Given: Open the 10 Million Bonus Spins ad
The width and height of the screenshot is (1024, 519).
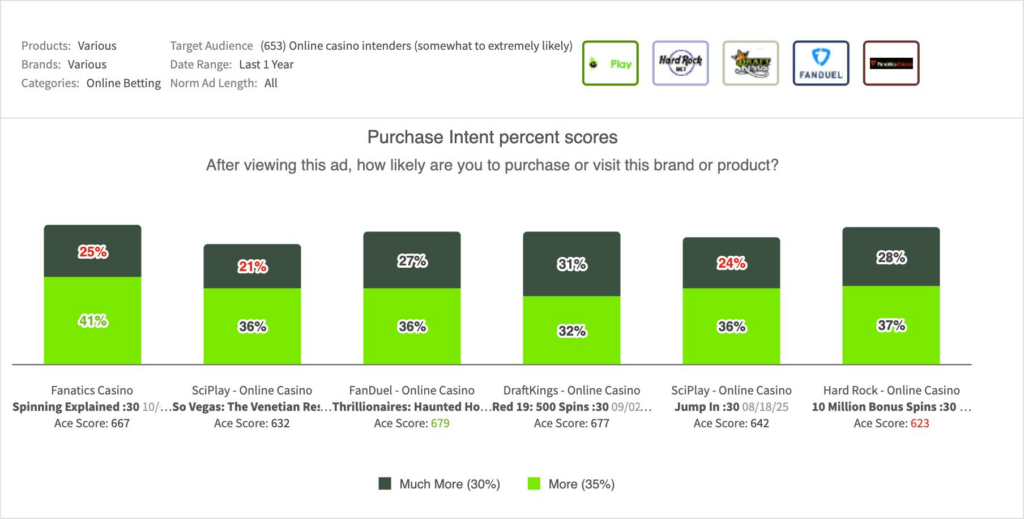Looking at the screenshot, I should (x=892, y=407).
